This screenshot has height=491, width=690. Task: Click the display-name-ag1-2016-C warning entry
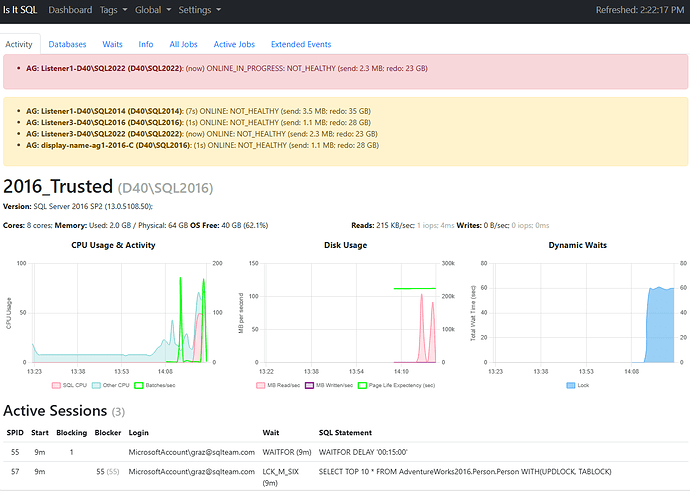coord(202,145)
